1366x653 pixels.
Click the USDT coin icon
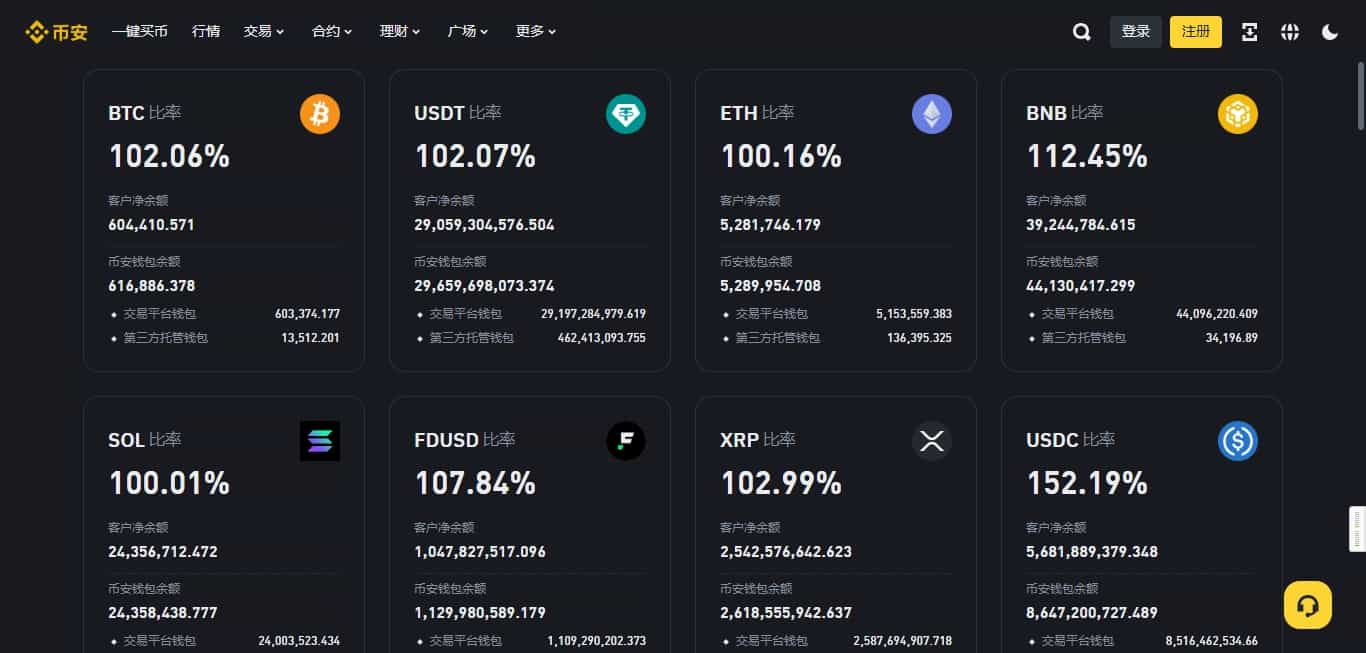tap(625, 113)
